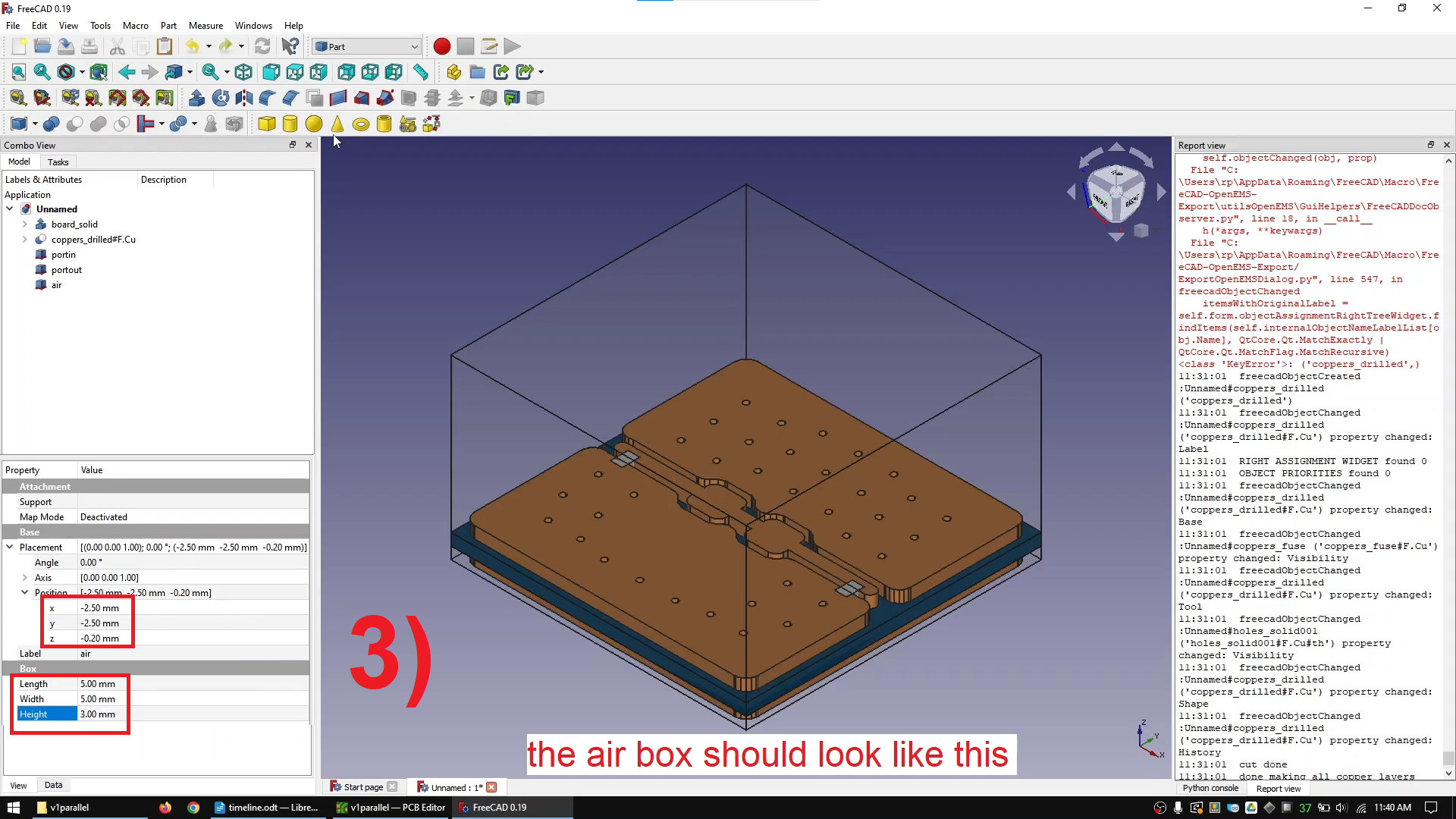Expand the Placement property group
This screenshot has height=819, width=1456.
(x=9, y=547)
